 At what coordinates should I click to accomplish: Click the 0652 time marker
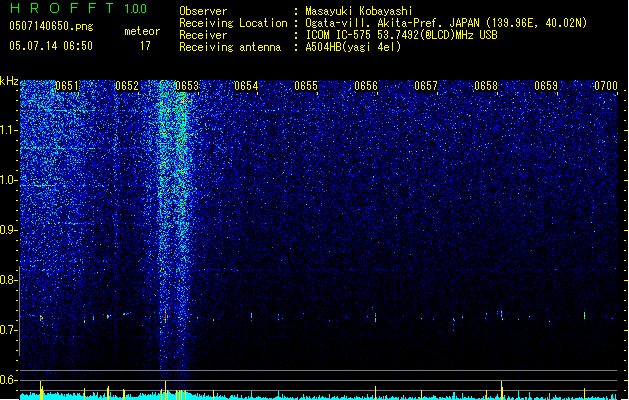127,86
